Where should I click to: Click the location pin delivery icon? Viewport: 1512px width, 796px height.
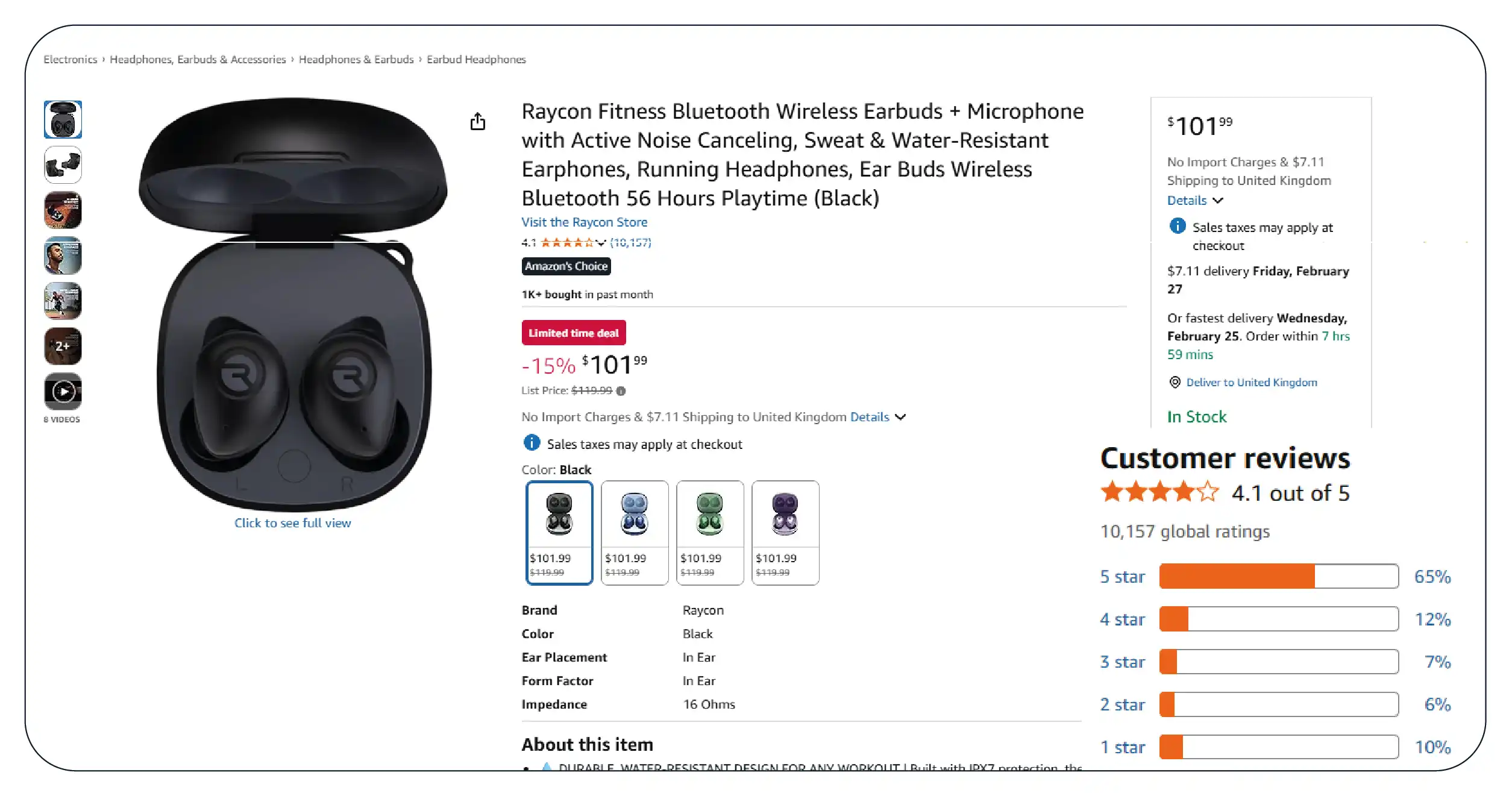(1175, 382)
